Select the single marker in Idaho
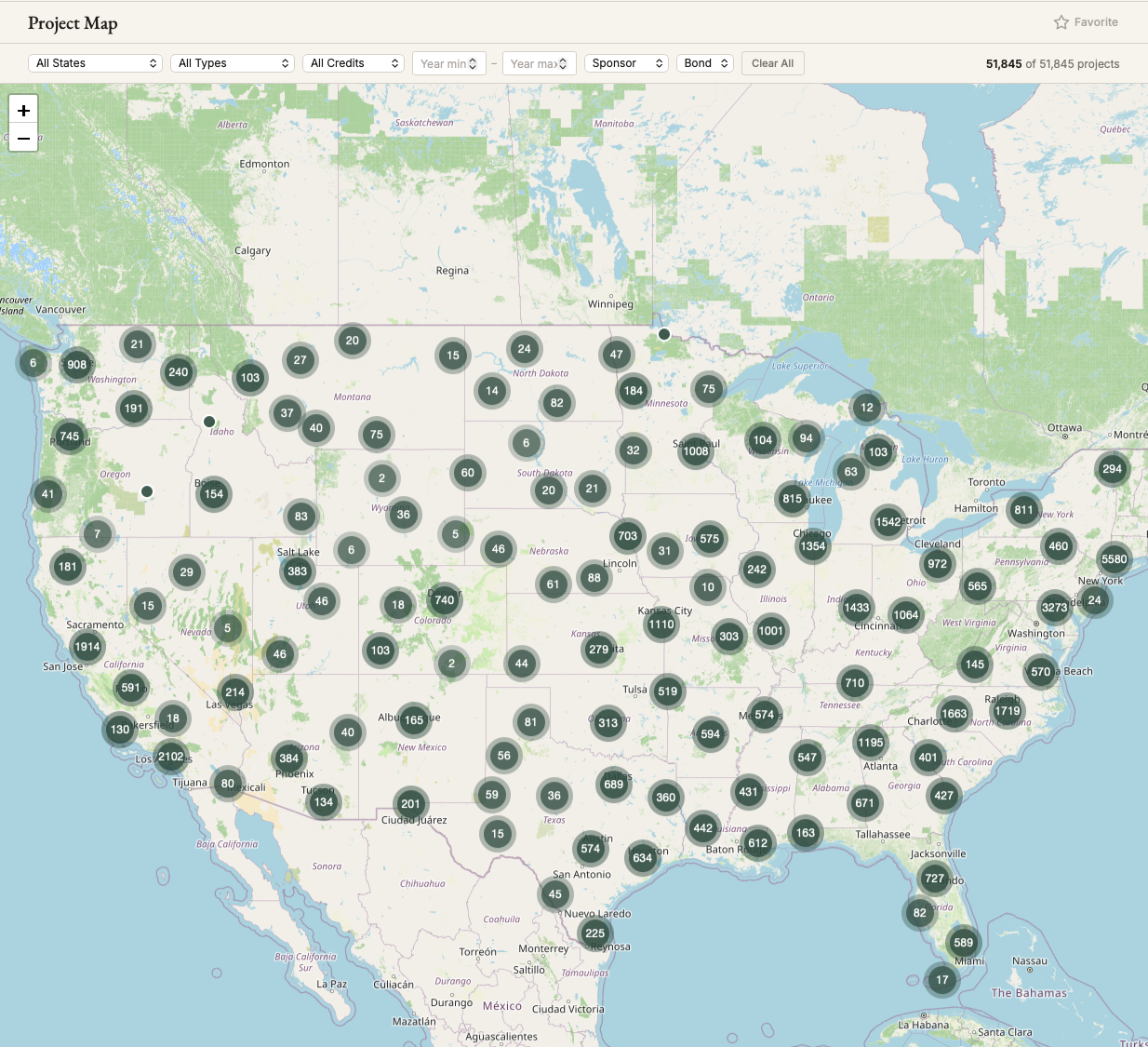The image size is (1148, 1047). point(209,422)
